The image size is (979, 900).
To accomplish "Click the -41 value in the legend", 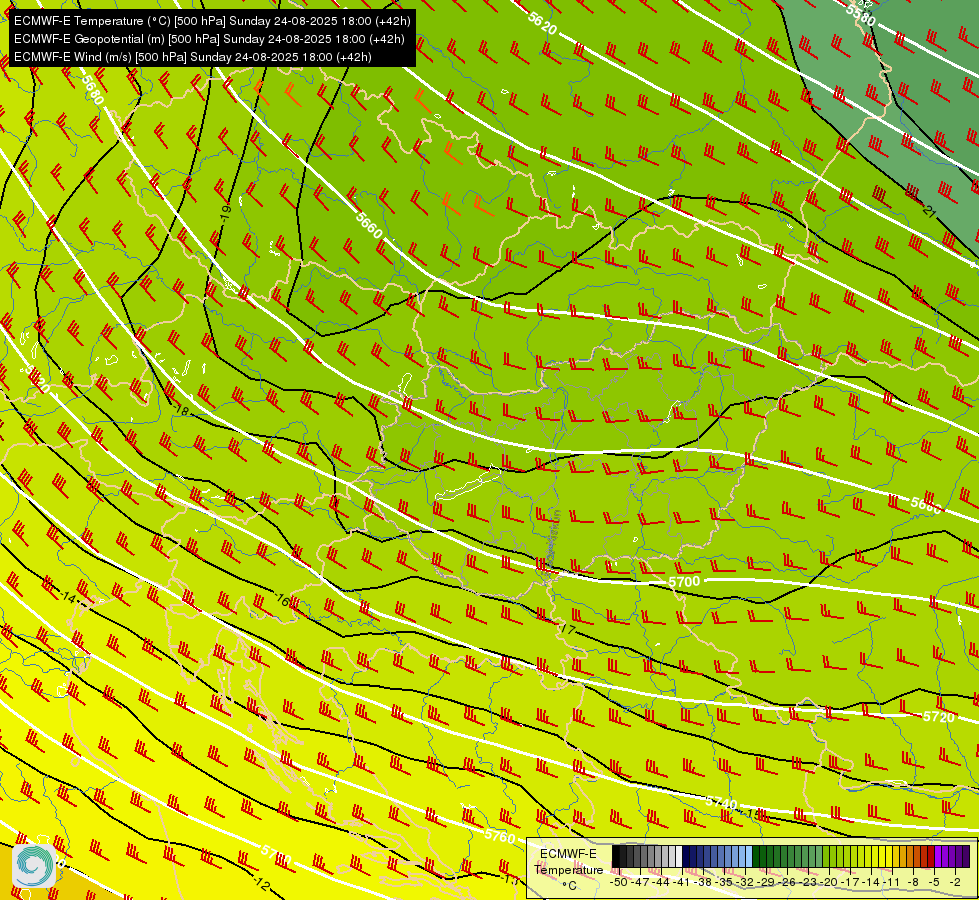I will 682,882.
